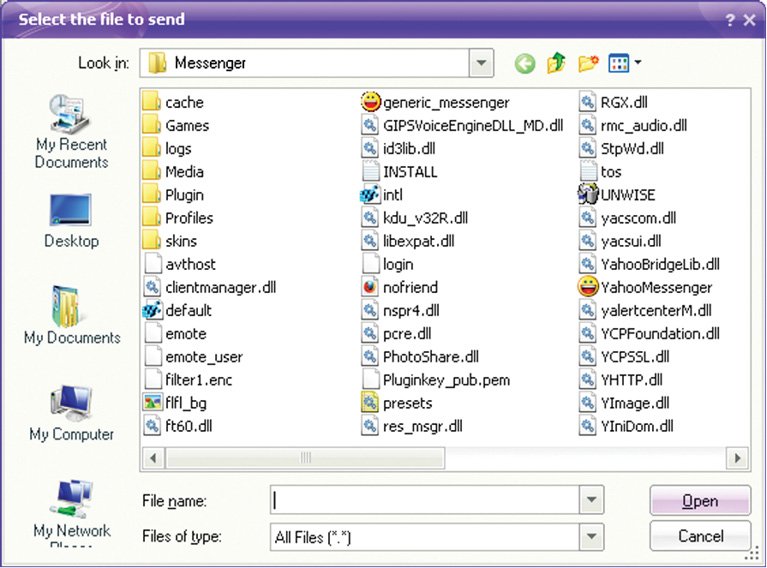
Task: Select RGX.dll file
Action: pyautogui.click(x=614, y=102)
